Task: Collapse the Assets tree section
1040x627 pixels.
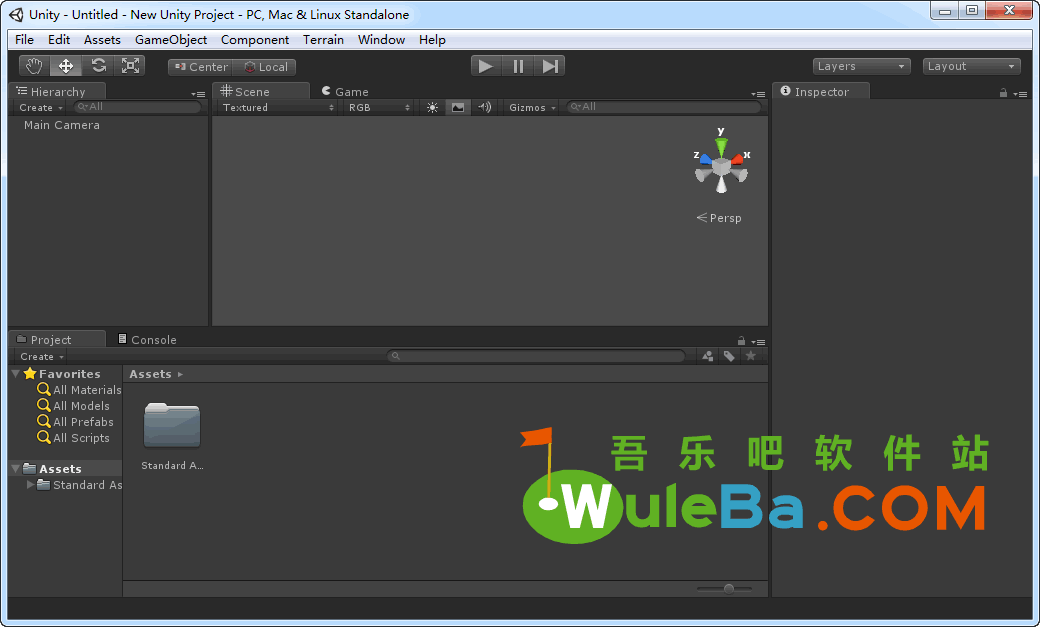Action: point(16,468)
